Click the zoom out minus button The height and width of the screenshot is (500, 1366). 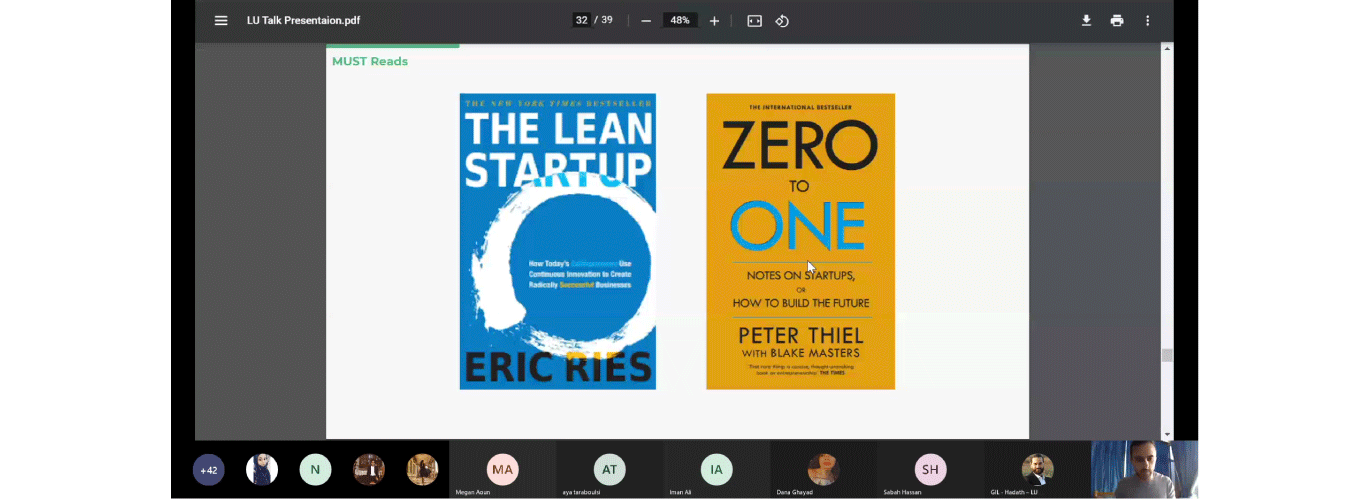646,21
